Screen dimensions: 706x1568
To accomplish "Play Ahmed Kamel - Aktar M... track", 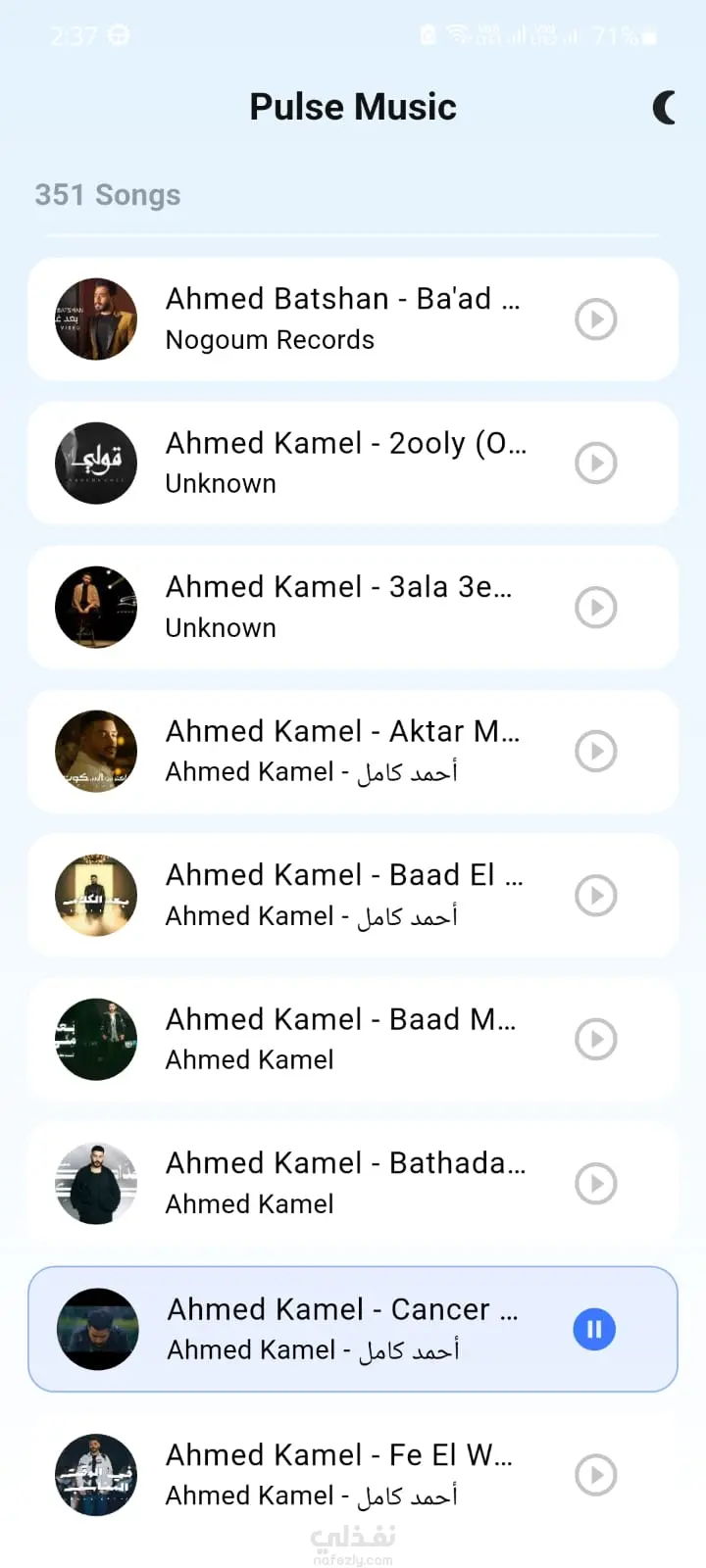I will point(595,752).
